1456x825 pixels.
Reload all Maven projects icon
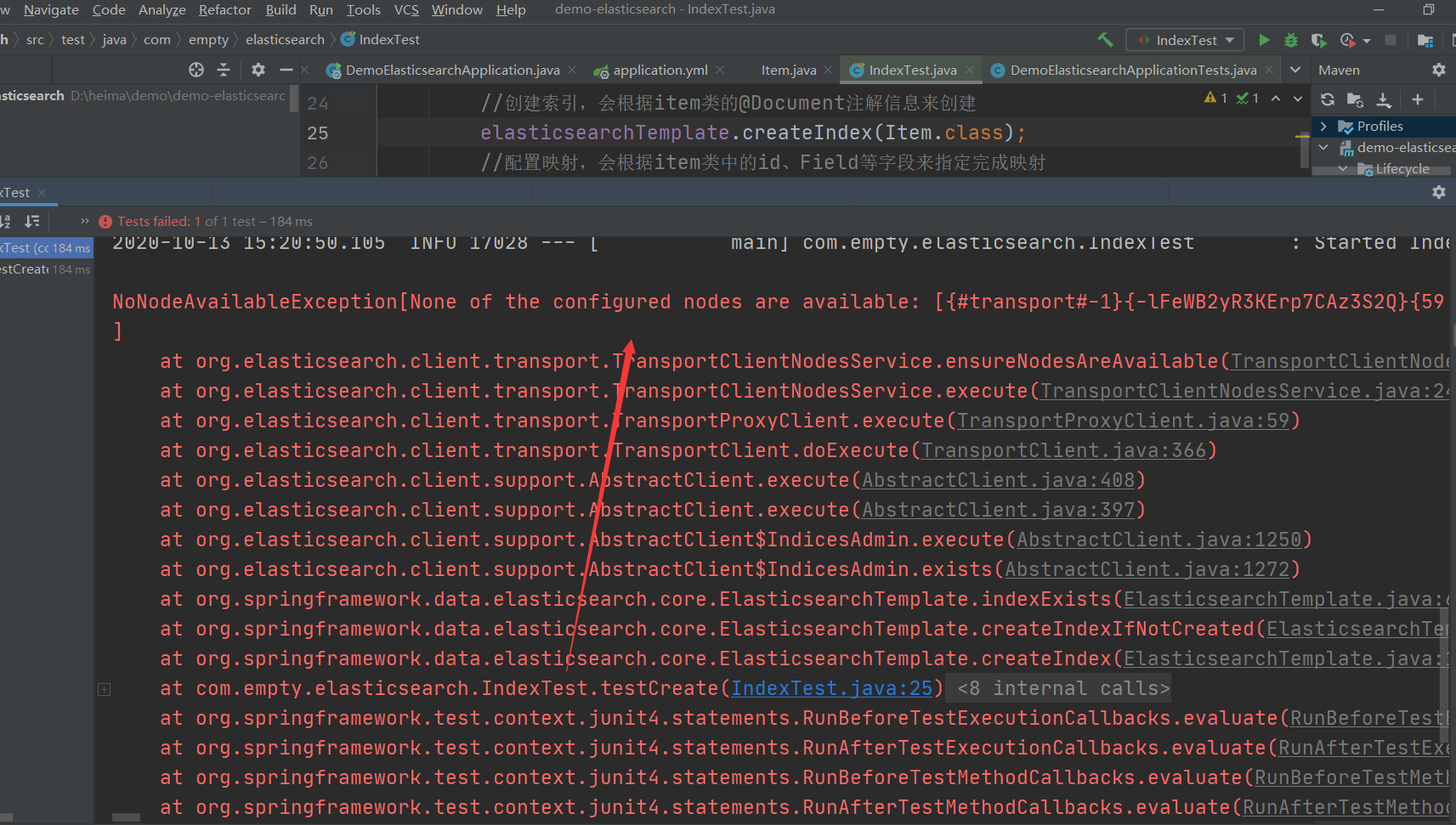click(1327, 99)
